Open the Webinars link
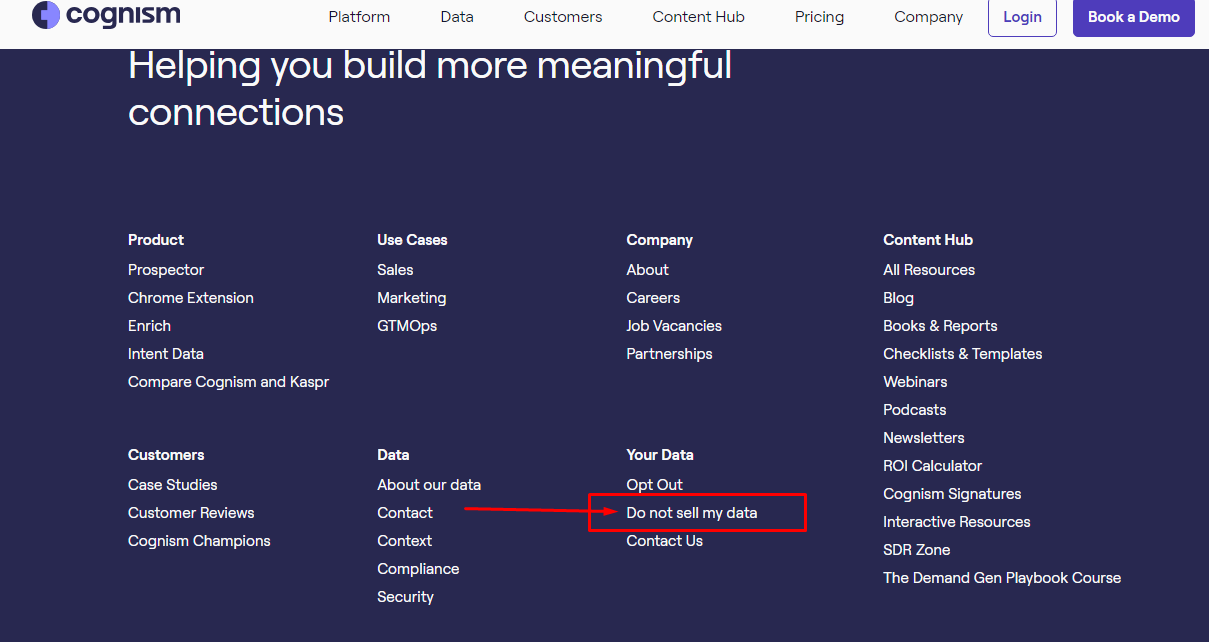 click(915, 382)
